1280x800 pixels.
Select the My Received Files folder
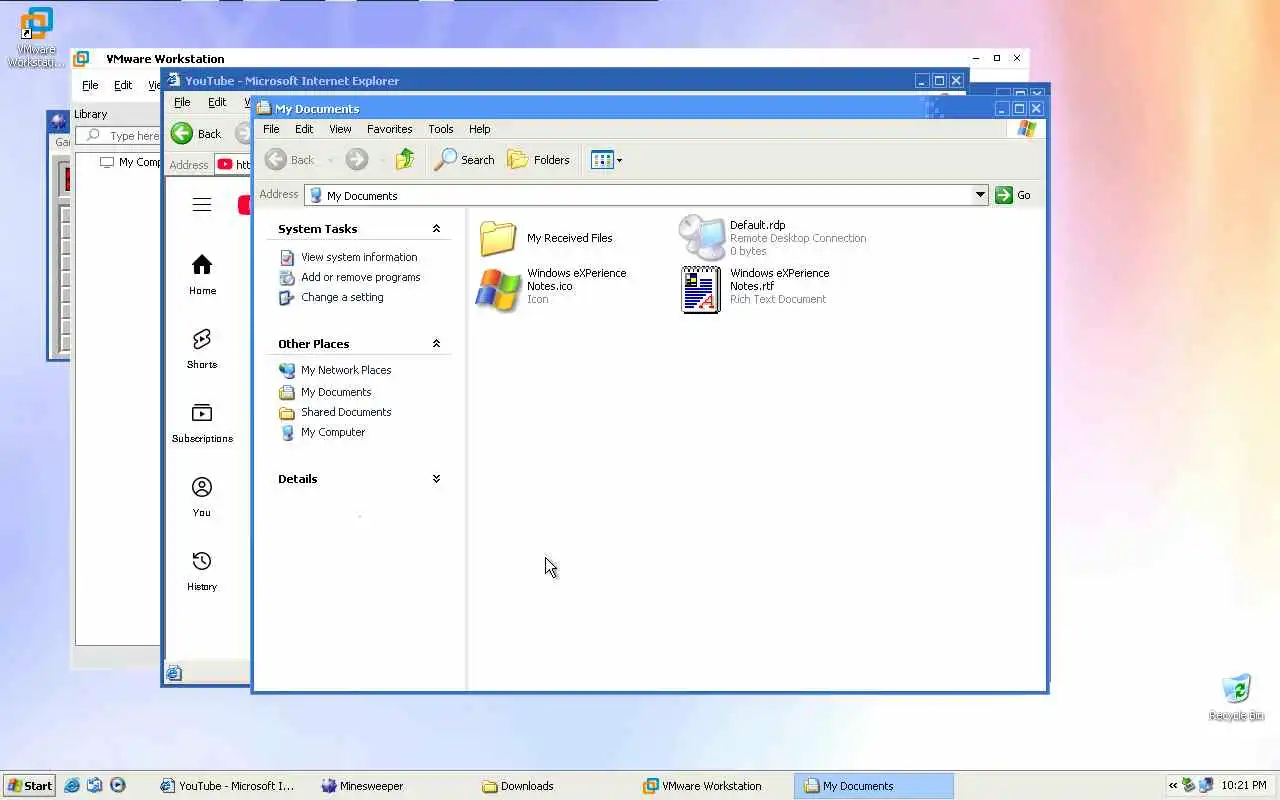point(547,238)
